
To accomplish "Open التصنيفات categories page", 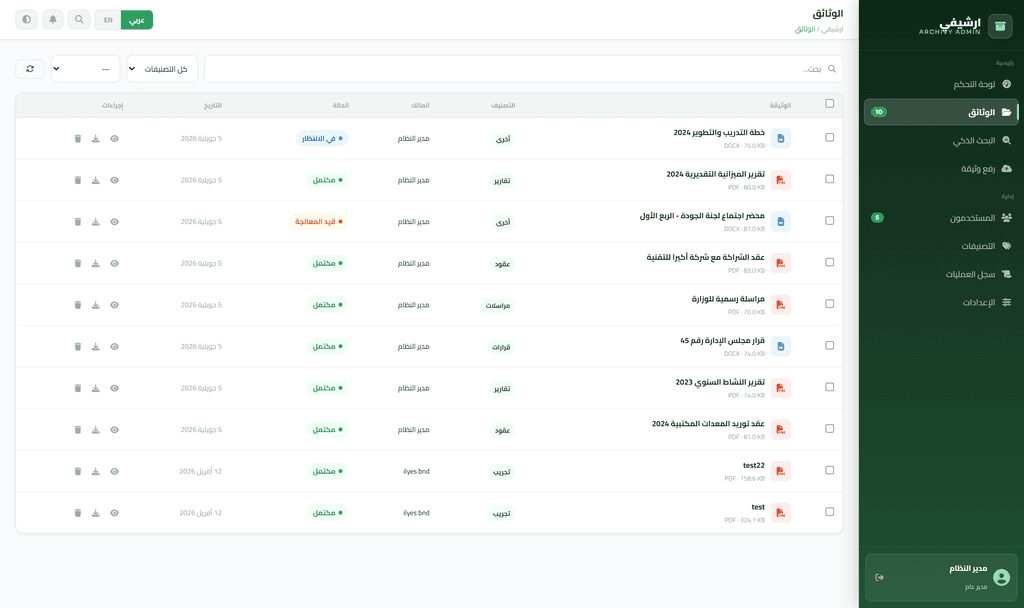I will 940,246.
